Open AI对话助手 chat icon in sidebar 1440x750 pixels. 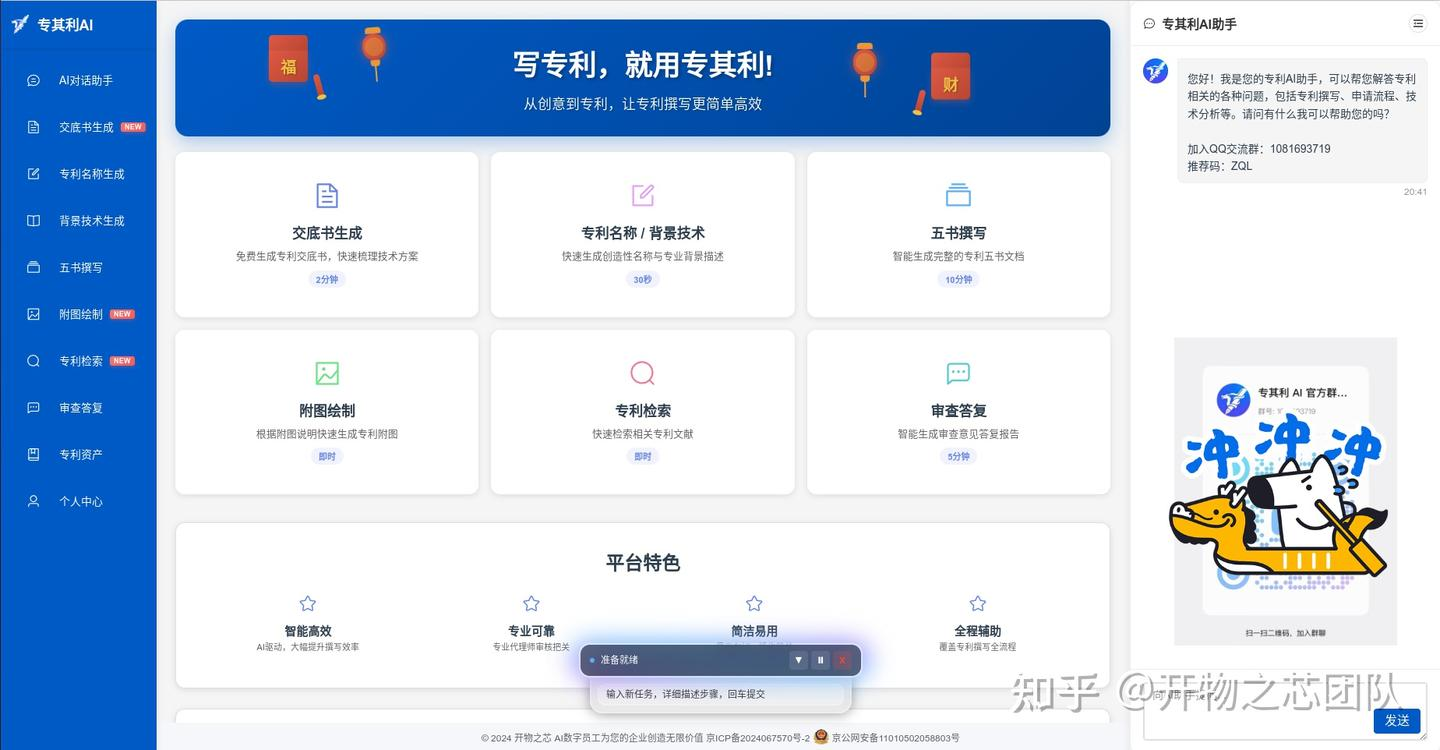click(x=34, y=80)
